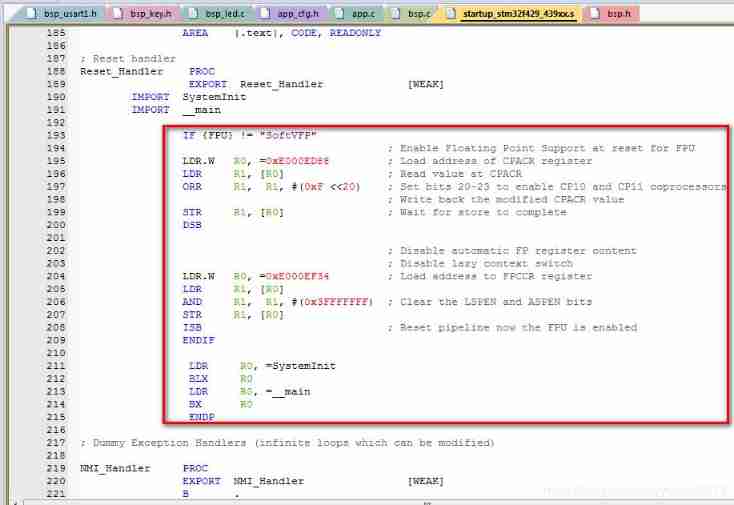Place cursor on the DSB instruction

[x=192, y=225]
